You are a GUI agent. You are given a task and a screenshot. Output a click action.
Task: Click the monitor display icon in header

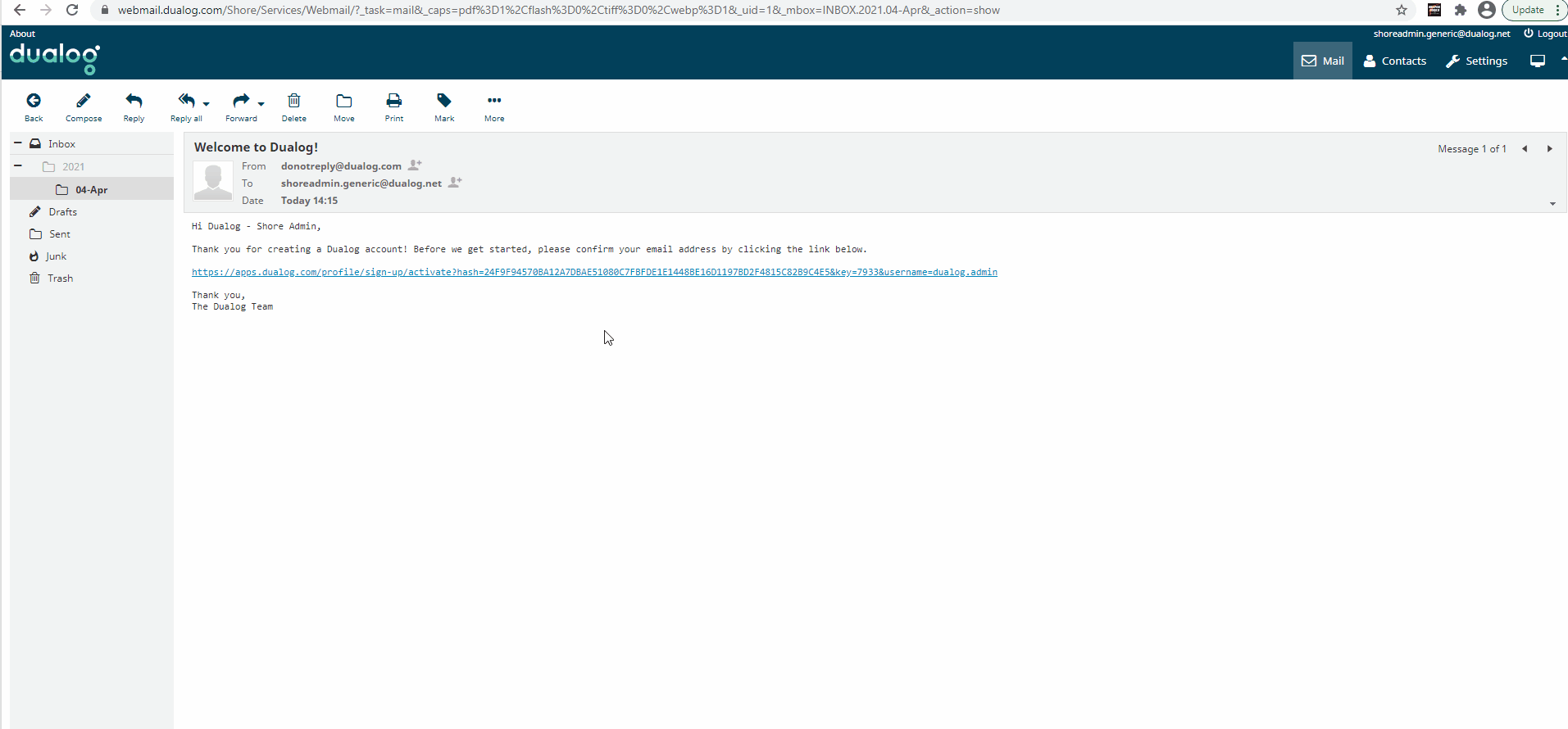pyautogui.click(x=1538, y=61)
